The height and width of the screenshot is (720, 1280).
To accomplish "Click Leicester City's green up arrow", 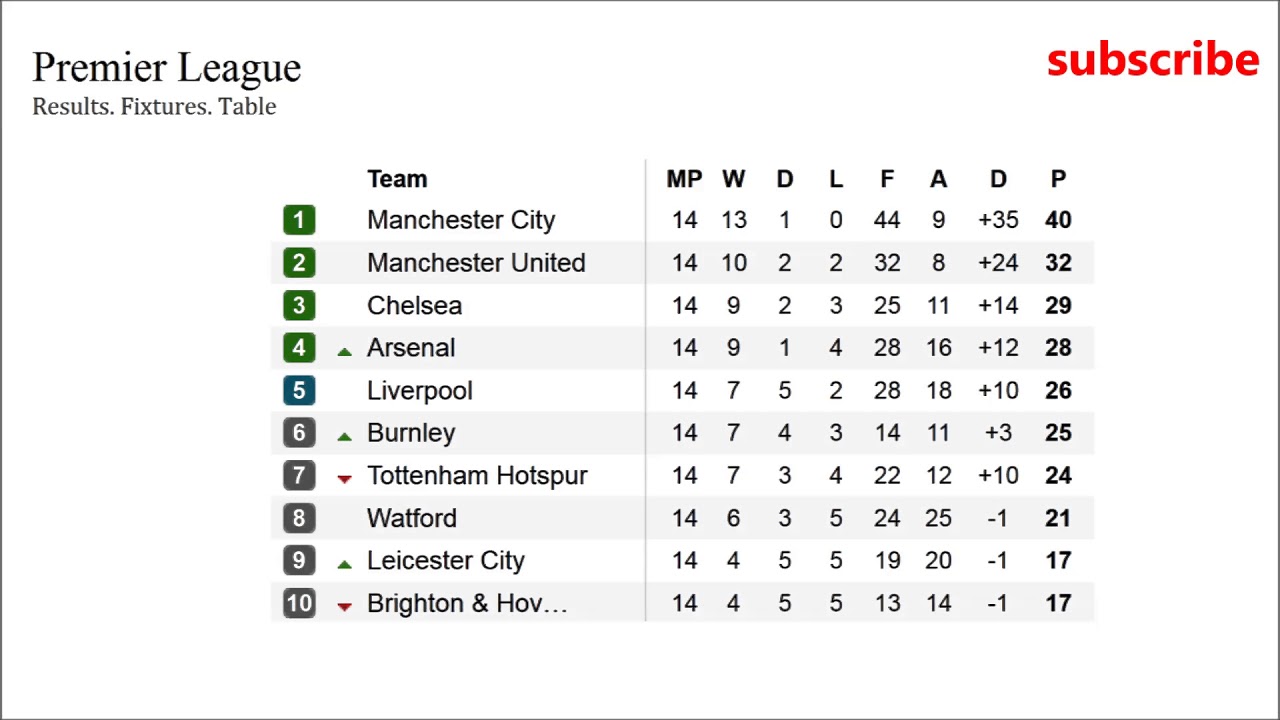I will (x=345, y=564).
